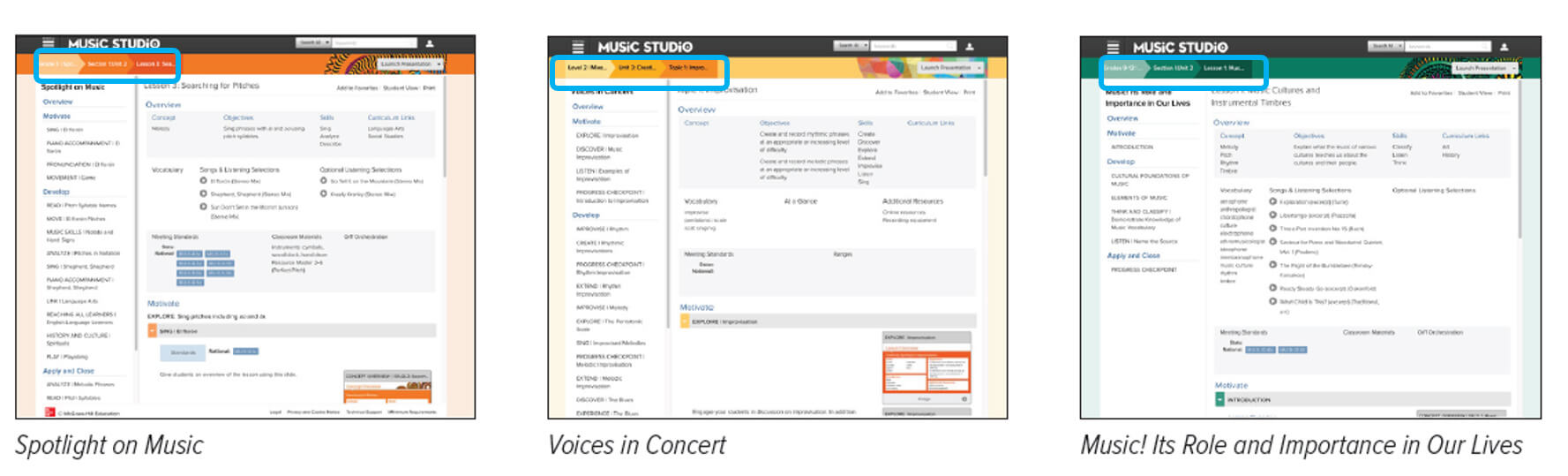Collapse INTRODUCTION section in Music! Its Role window
The image size is (1568, 476).
(1219, 399)
